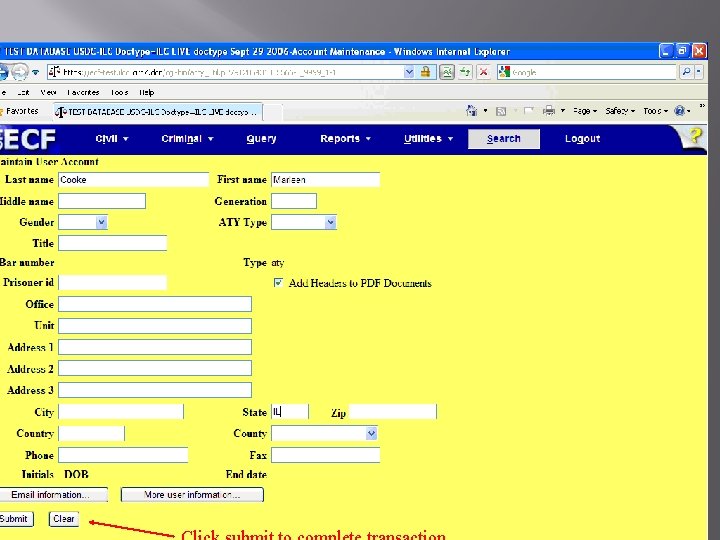Click the Address 3 field
The height and width of the screenshot is (540, 720).
[x=155, y=390]
